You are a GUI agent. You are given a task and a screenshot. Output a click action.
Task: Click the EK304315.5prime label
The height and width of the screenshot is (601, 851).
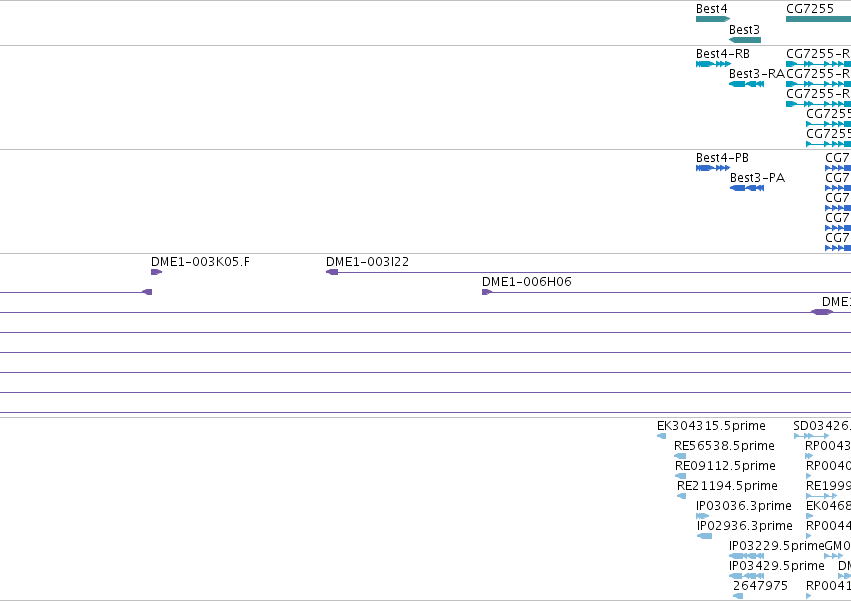click(x=711, y=426)
